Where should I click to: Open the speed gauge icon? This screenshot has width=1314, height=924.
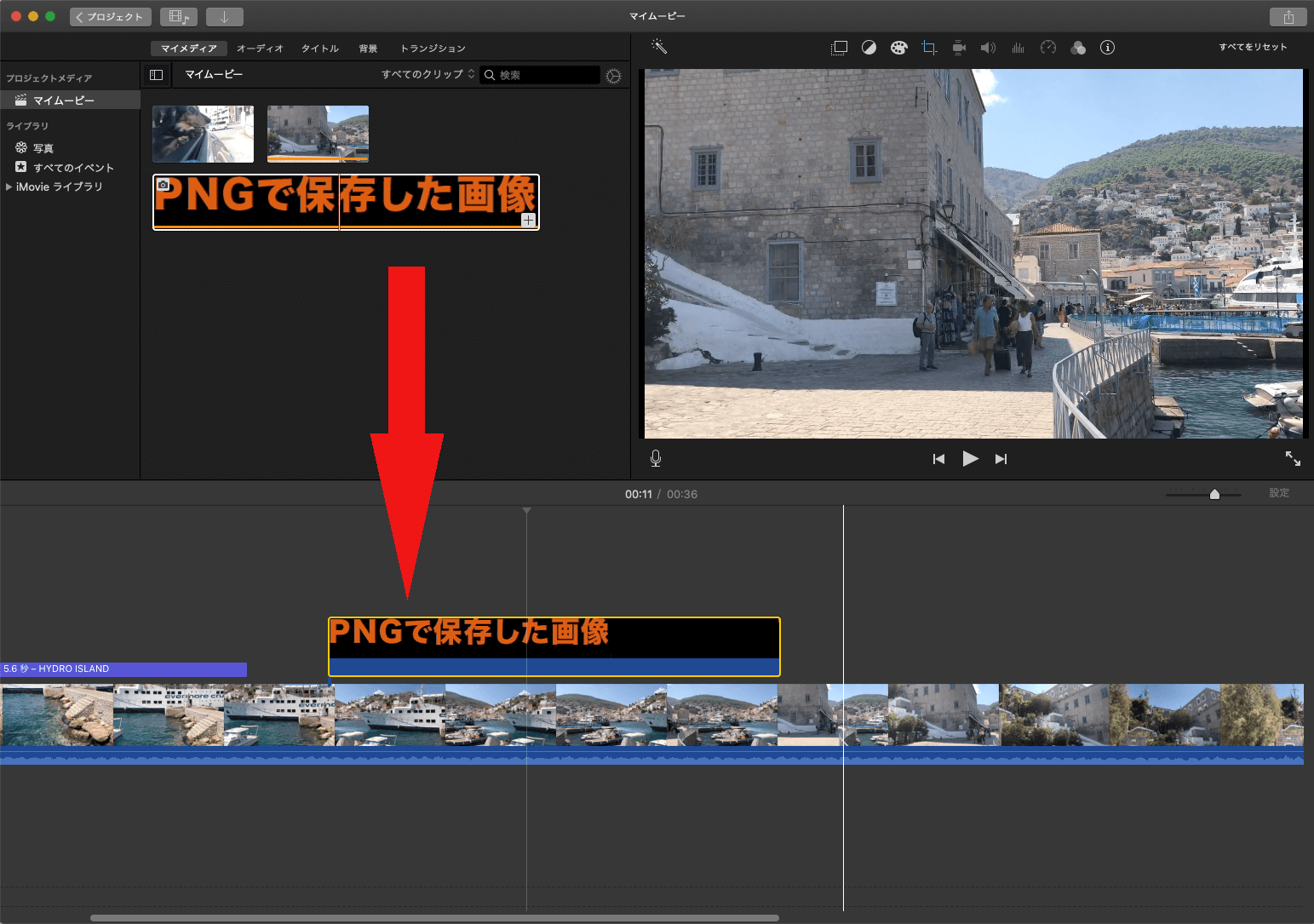[1048, 48]
